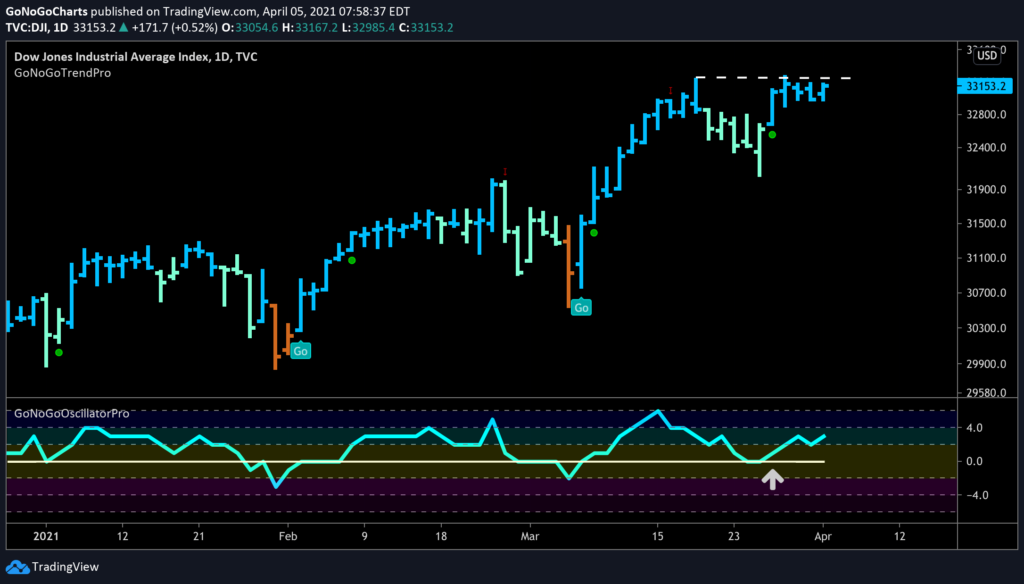Click the oscillator low near early February
This screenshot has height=584, width=1024.
point(276,485)
